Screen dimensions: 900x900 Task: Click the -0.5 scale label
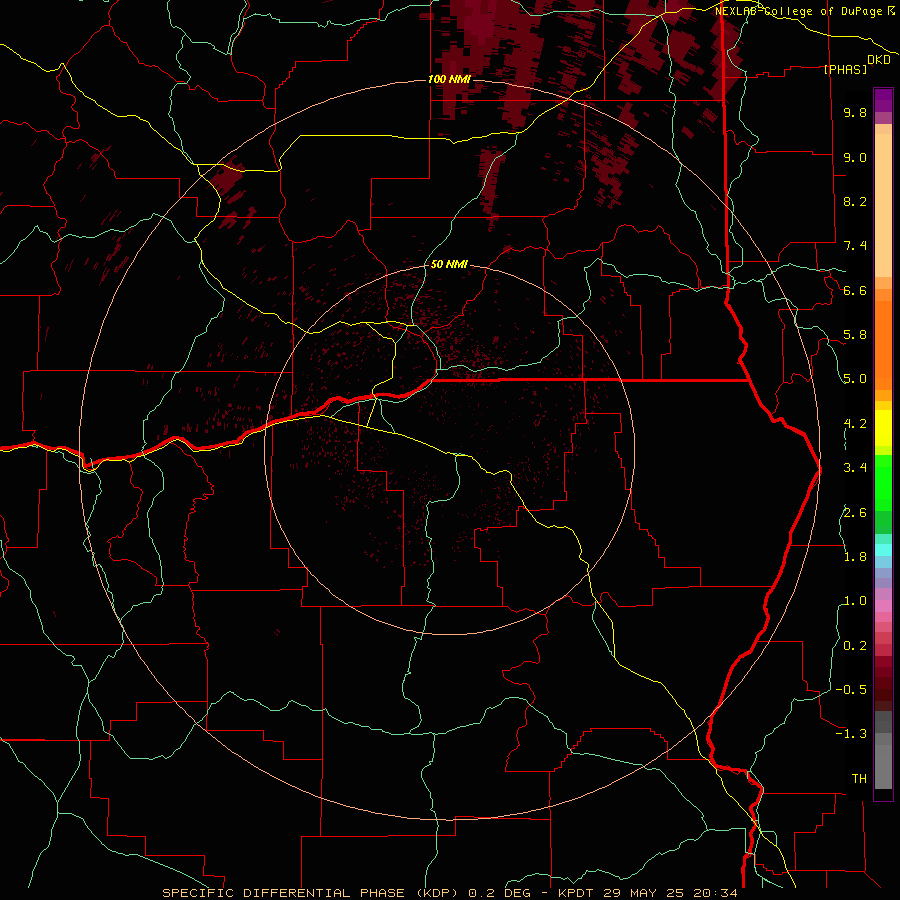[851, 690]
